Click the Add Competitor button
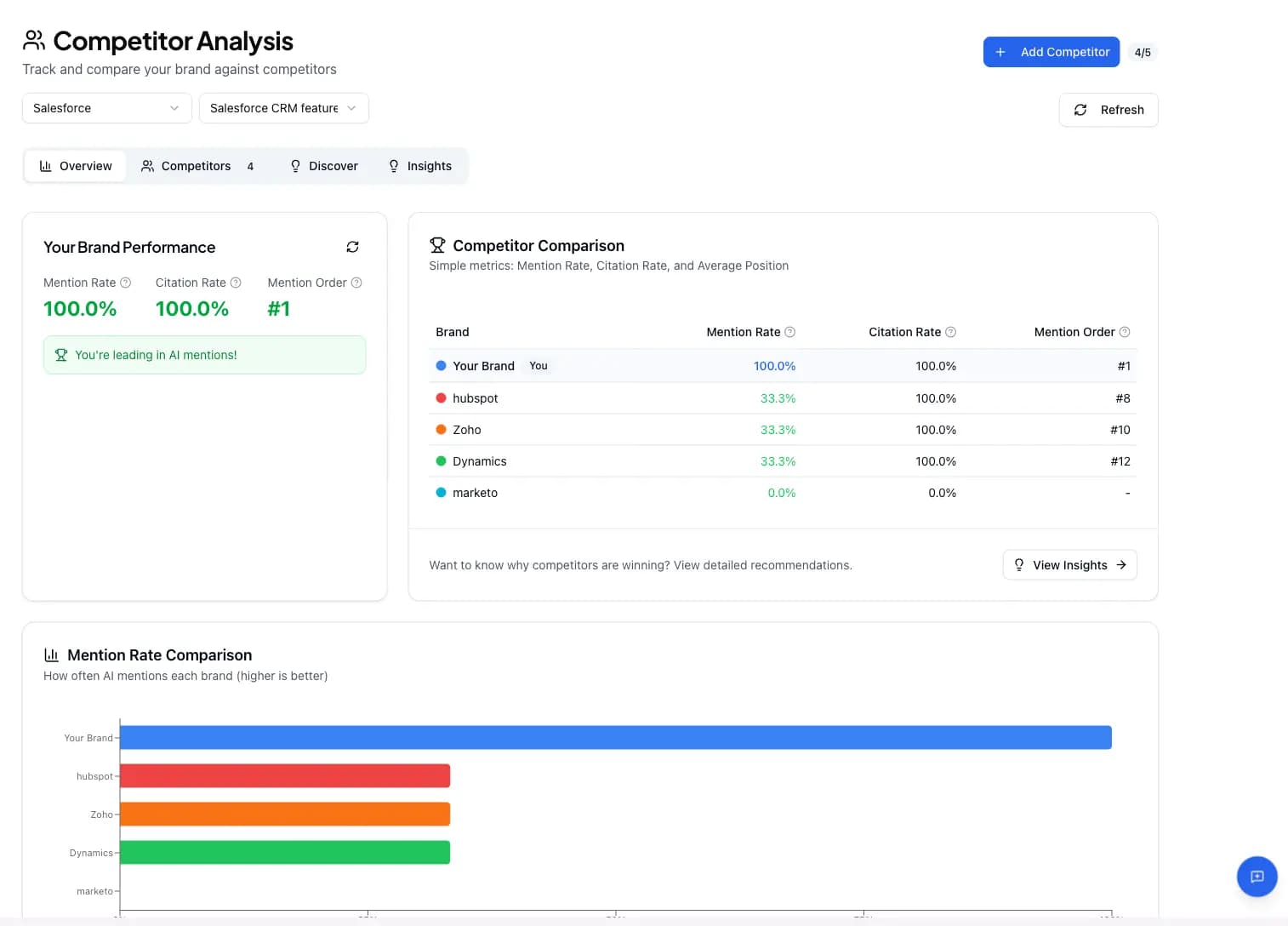The width and height of the screenshot is (1288, 926). [x=1051, y=52]
